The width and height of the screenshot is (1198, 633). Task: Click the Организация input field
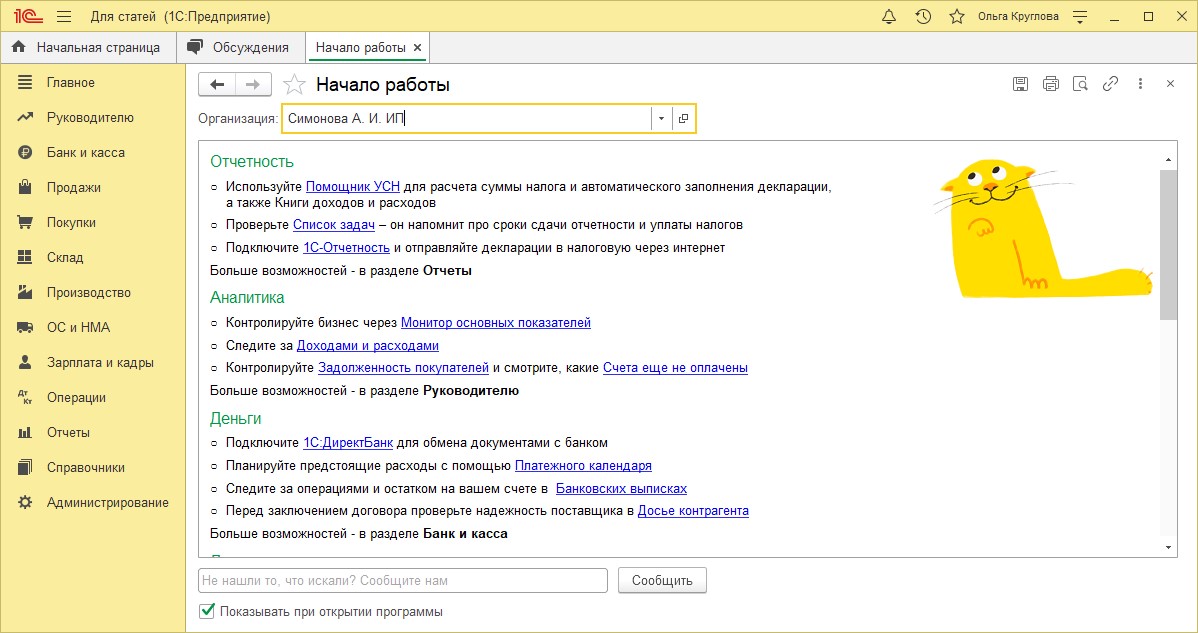point(467,118)
